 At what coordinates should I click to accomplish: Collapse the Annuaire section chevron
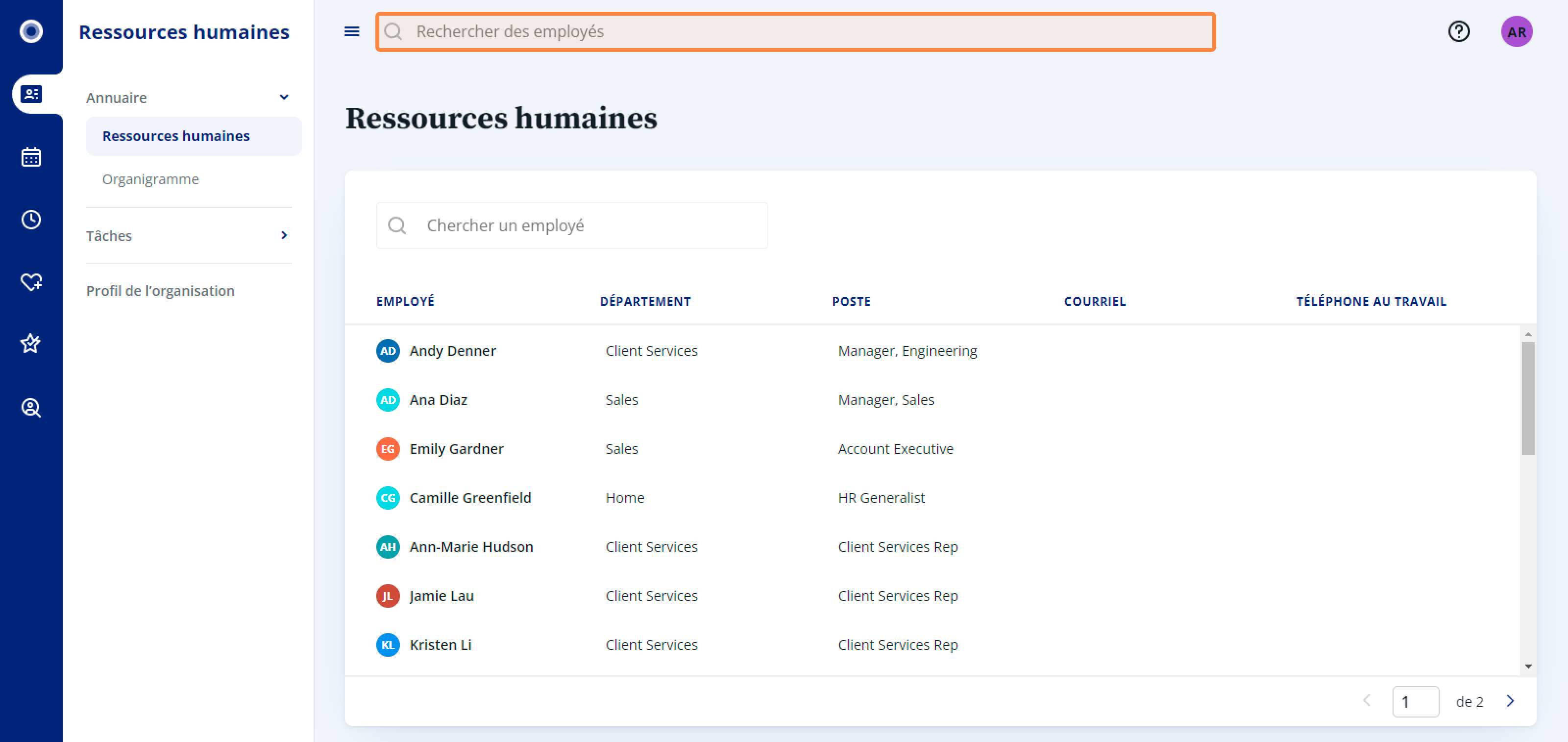284,98
